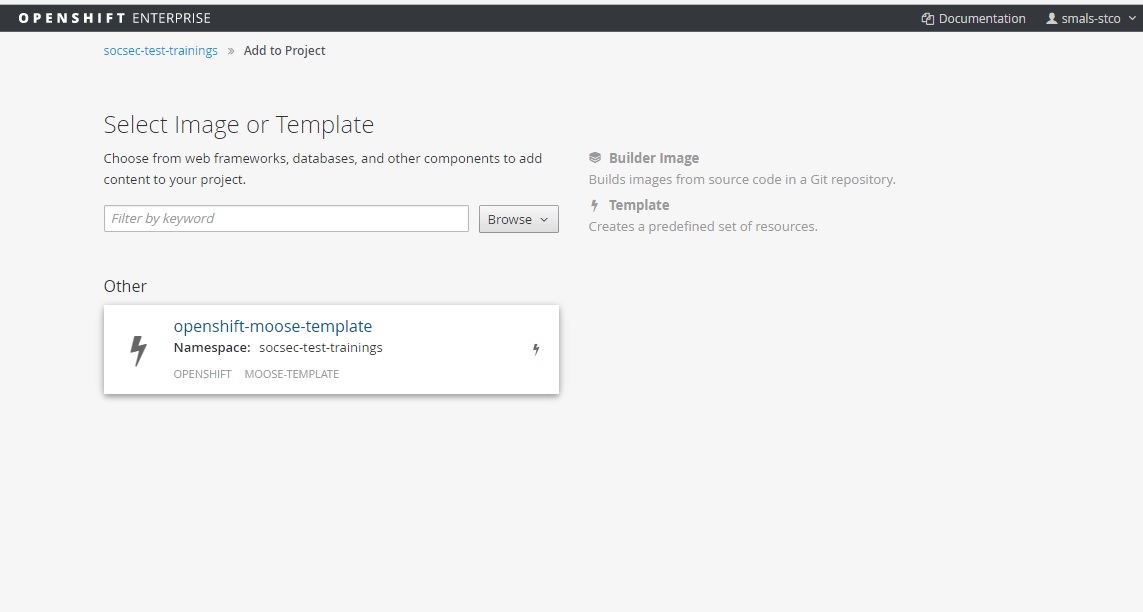The width and height of the screenshot is (1143, 612).
Task: Click small lightning icon on card's right
Action: [536, 349]
